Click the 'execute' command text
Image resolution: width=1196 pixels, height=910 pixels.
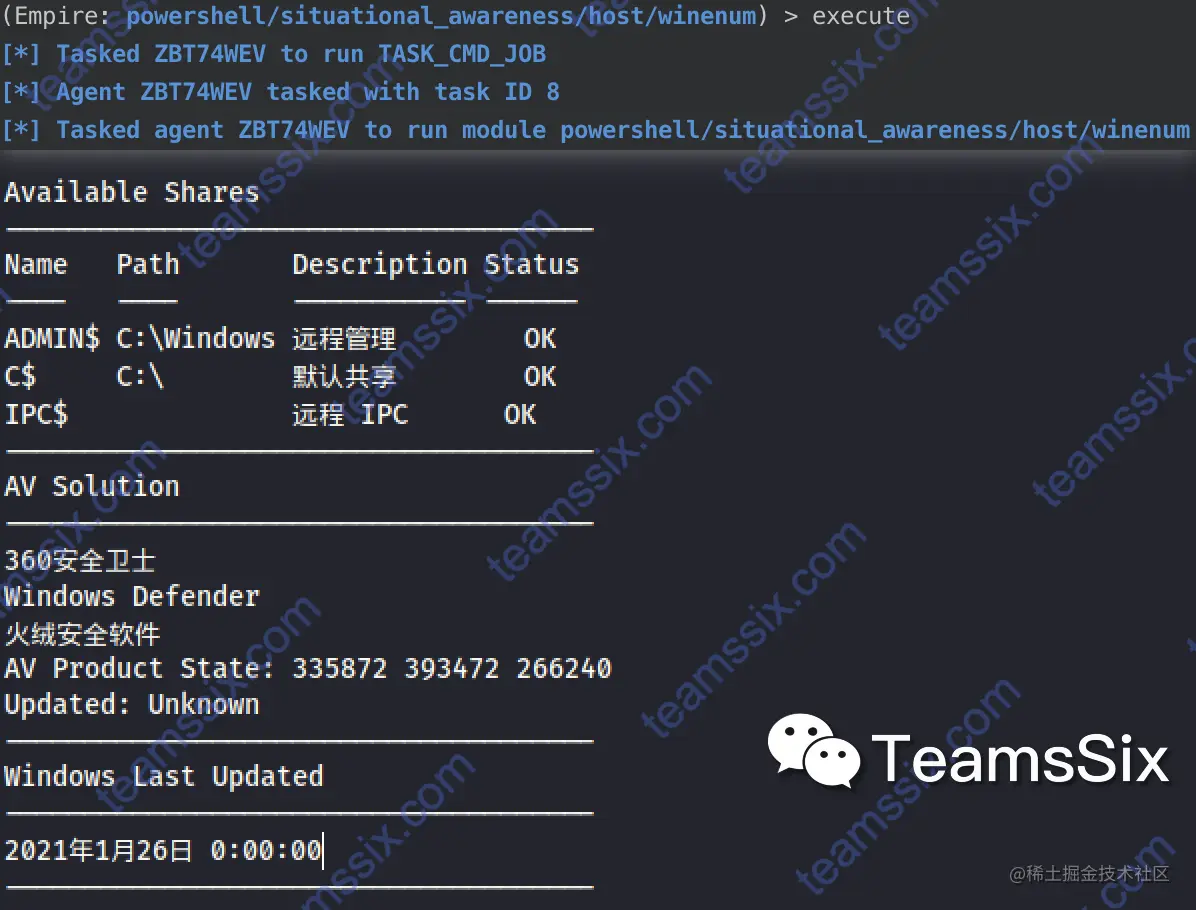click(861, 16)
